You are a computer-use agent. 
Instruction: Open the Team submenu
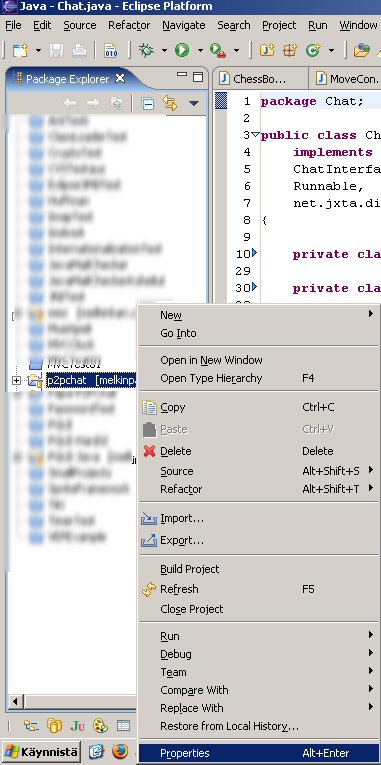pyautogui.click(x=259, y=672)
